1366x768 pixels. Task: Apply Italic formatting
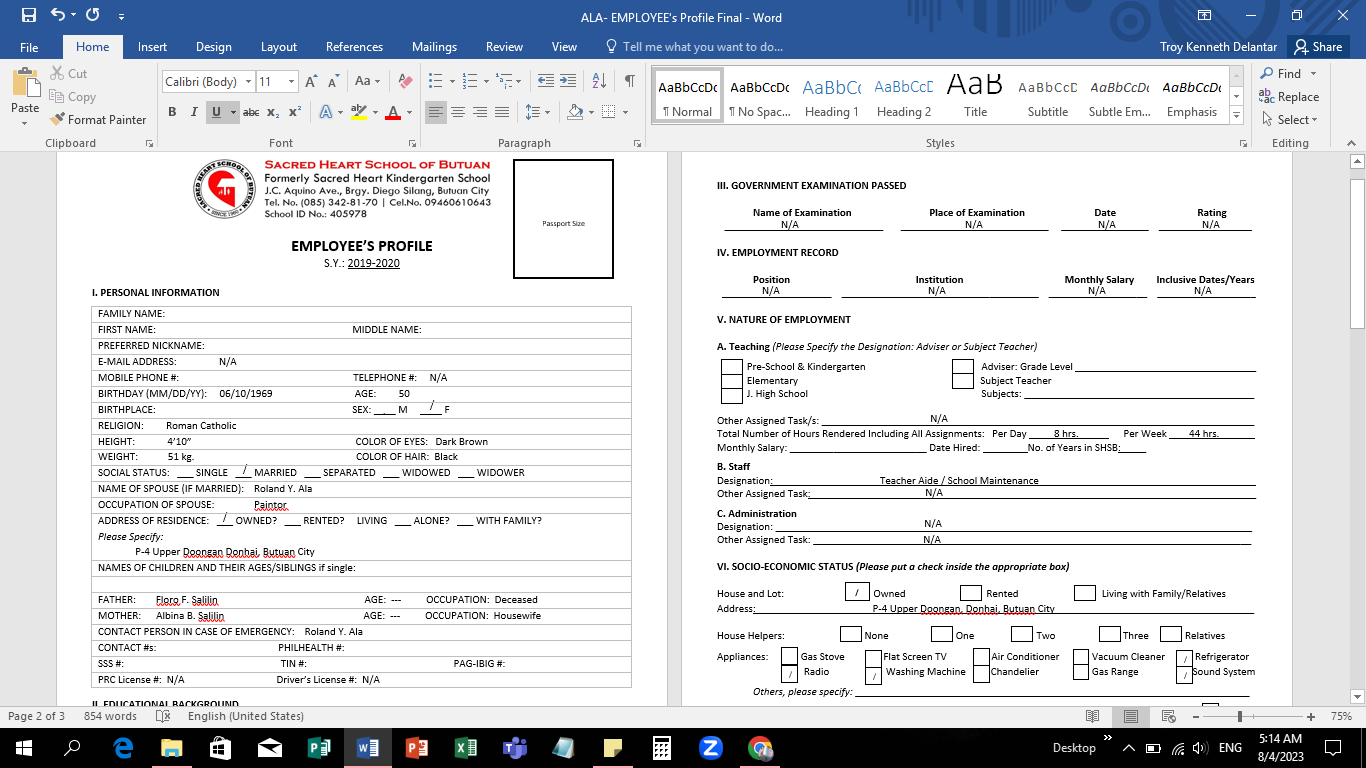coord(194,112)
